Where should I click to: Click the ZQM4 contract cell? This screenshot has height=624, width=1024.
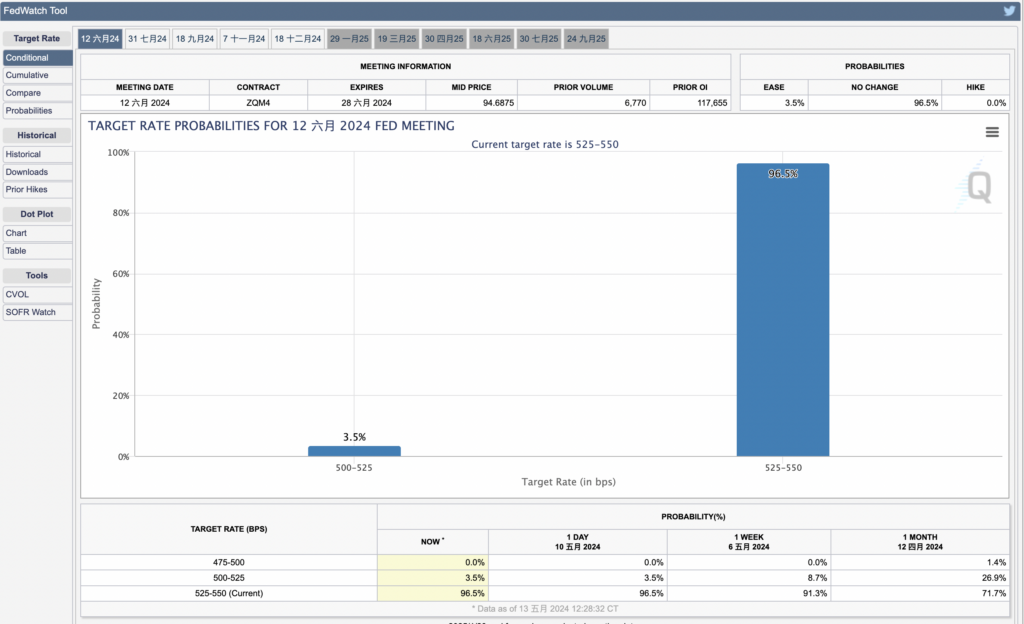[258, 102]
